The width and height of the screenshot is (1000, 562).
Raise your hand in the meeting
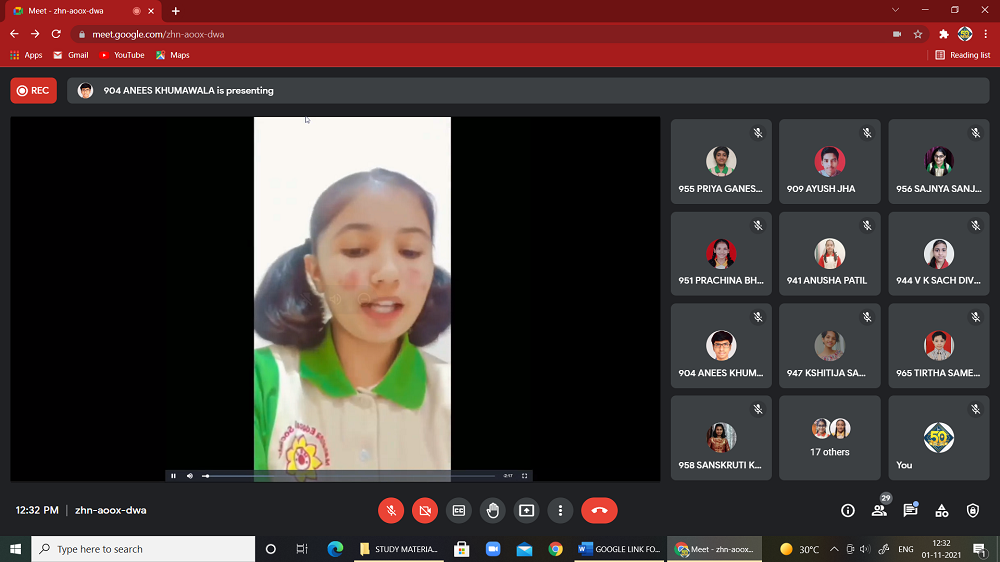[x=493, y=510]
